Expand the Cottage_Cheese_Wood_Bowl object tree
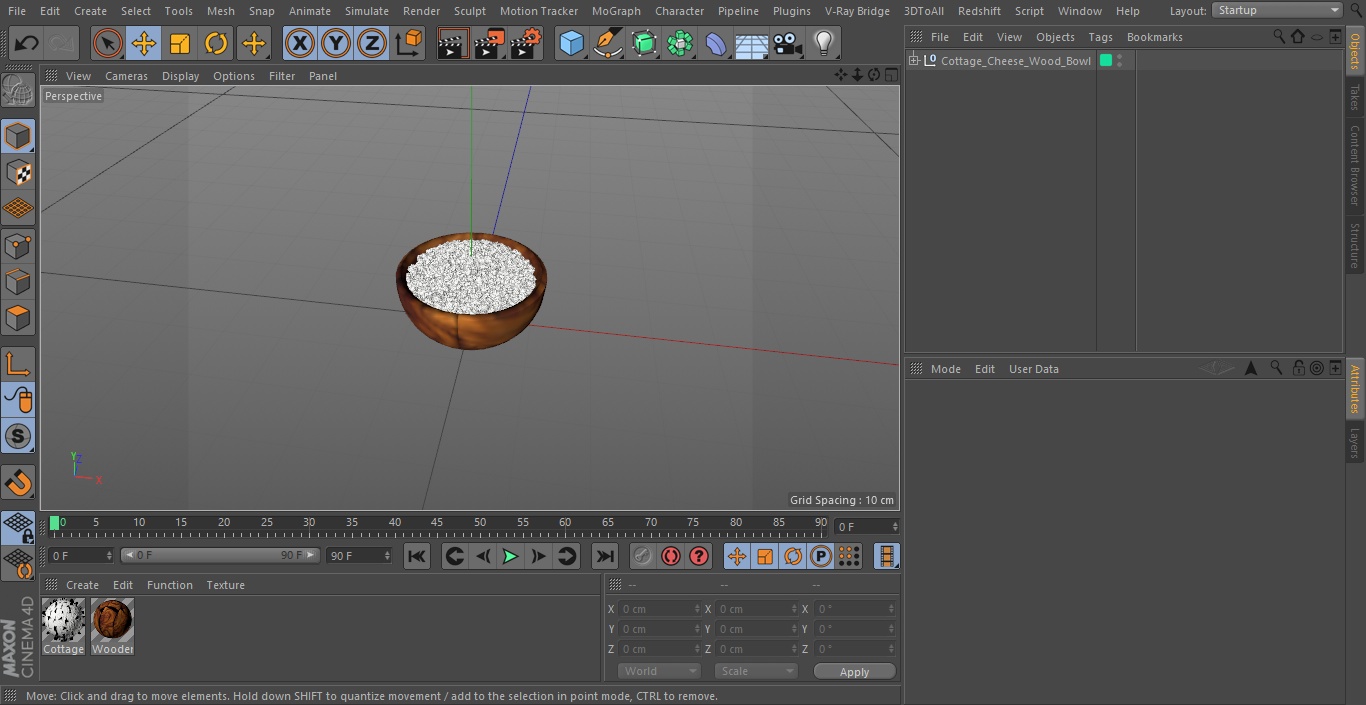Screen dimensions: 1366x705 913,61
